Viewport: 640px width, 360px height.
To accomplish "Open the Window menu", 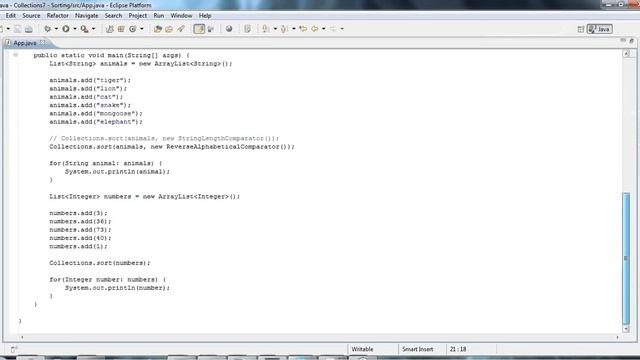I will 181,16.
